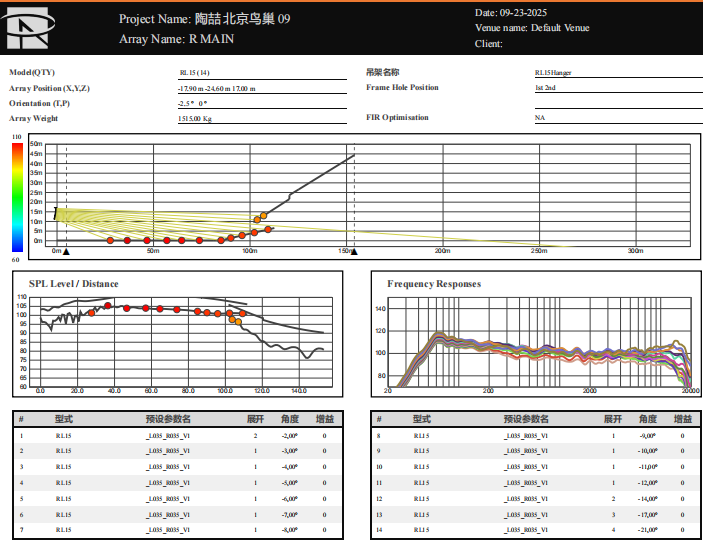
Task: Click the -10,00° angle cell in row 9
Action: pyautogui.click(x=648, y=451)
